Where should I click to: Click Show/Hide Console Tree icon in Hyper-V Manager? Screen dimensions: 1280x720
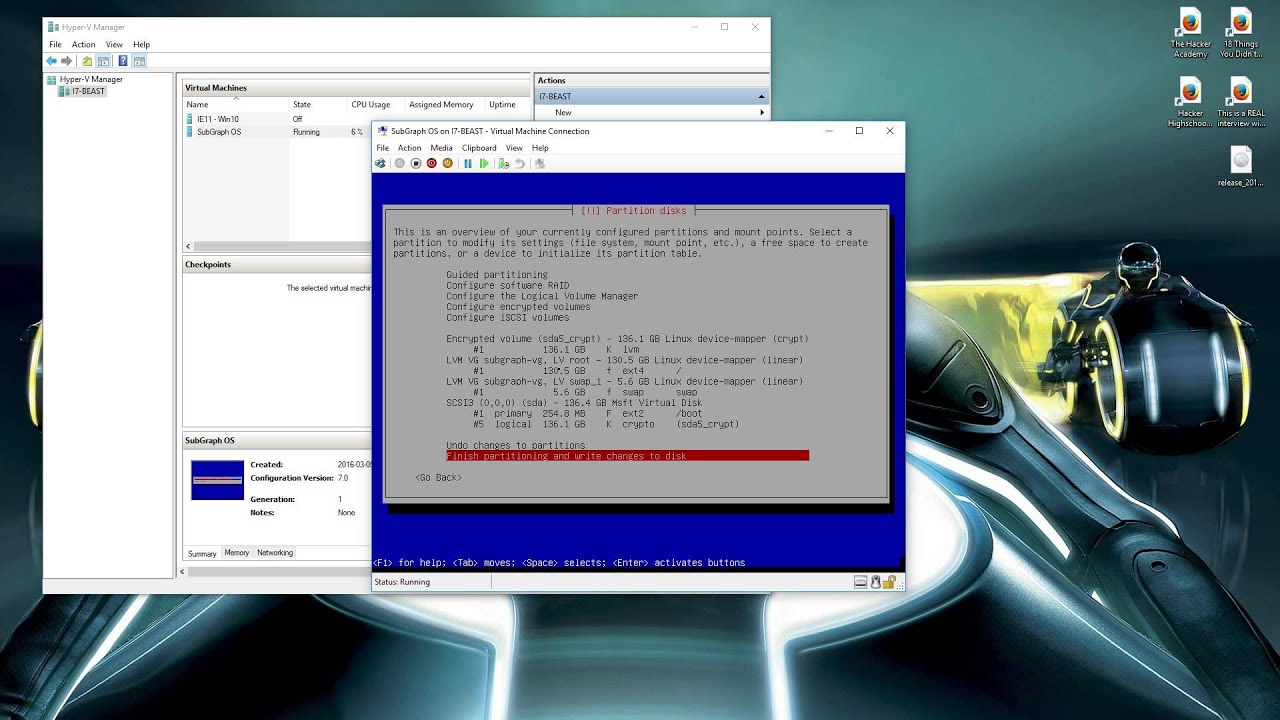(x=103, y=61)
